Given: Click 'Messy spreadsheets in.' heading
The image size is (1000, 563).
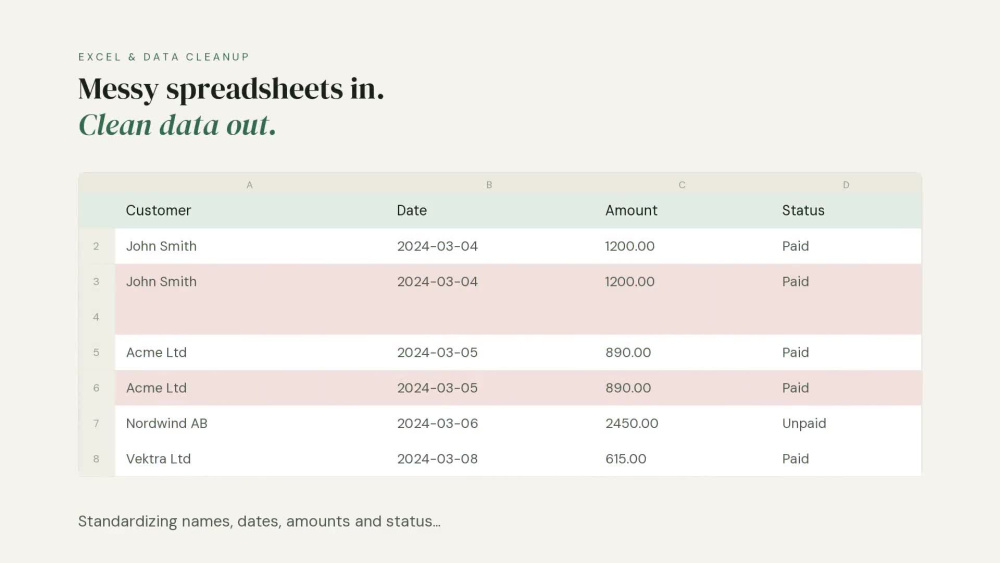Looking at the screenshot, I should pos(231,89).
